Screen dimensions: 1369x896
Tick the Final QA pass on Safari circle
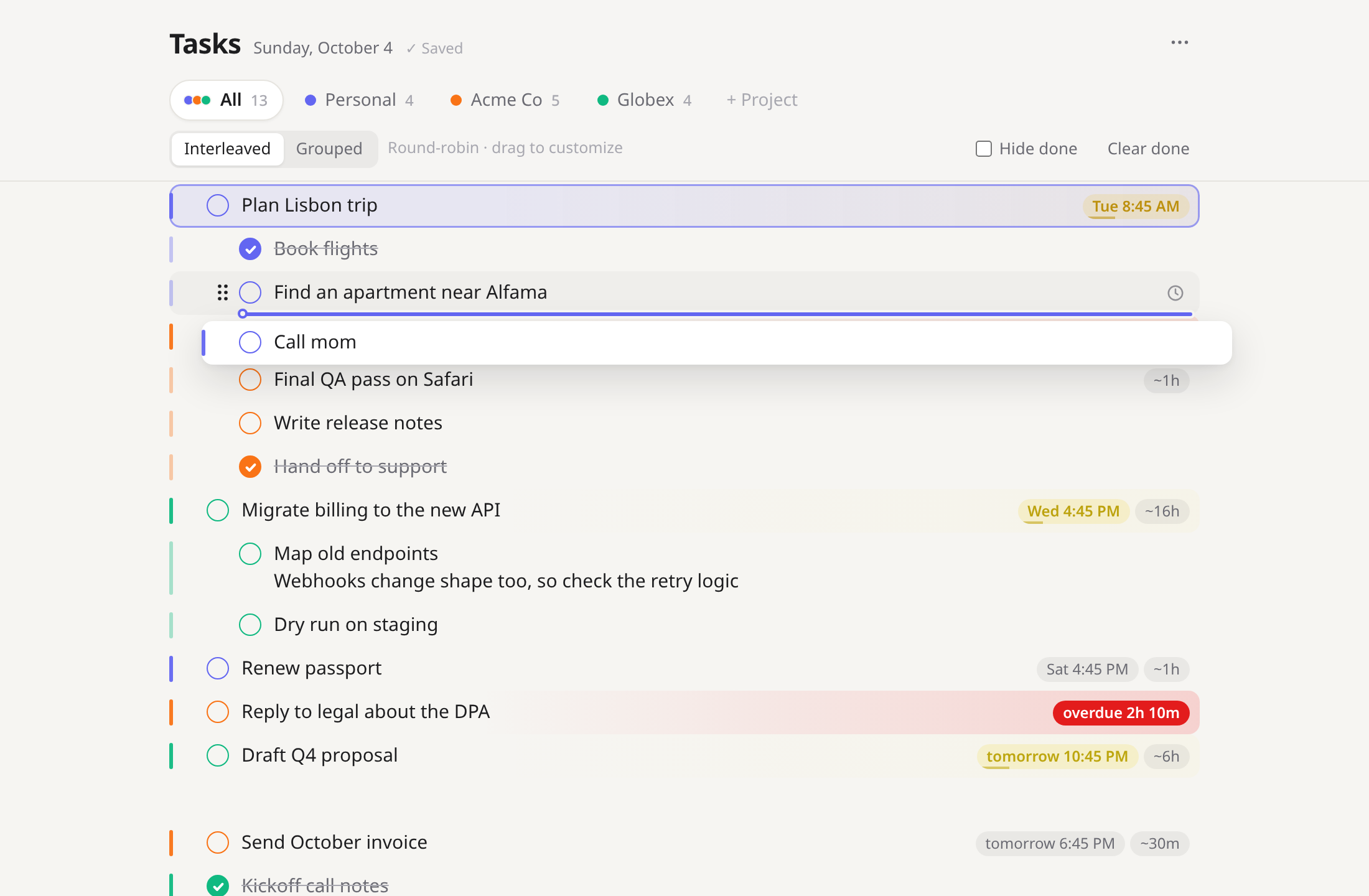coord(250,380)
